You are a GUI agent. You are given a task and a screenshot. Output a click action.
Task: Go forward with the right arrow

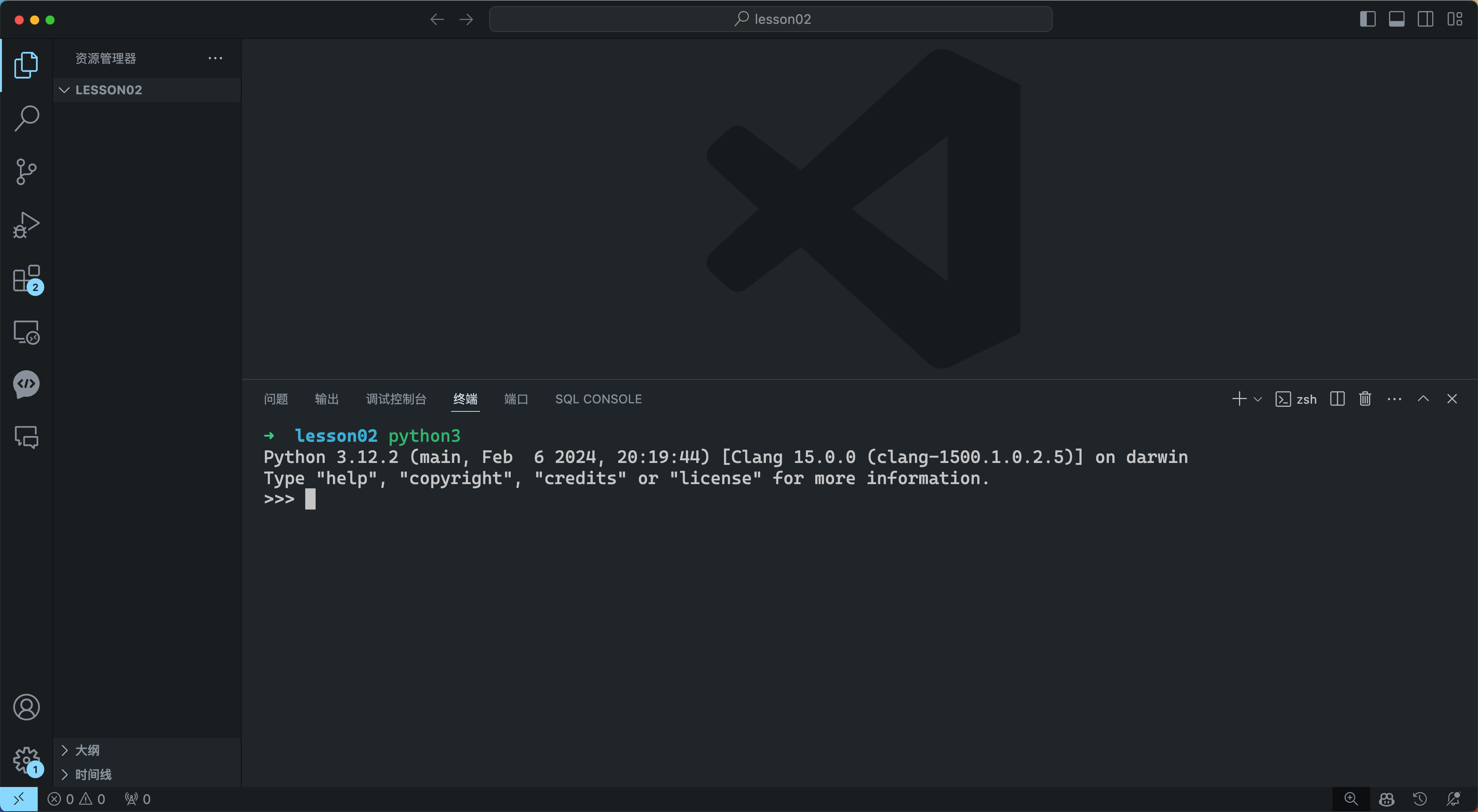tap(466, 20)
